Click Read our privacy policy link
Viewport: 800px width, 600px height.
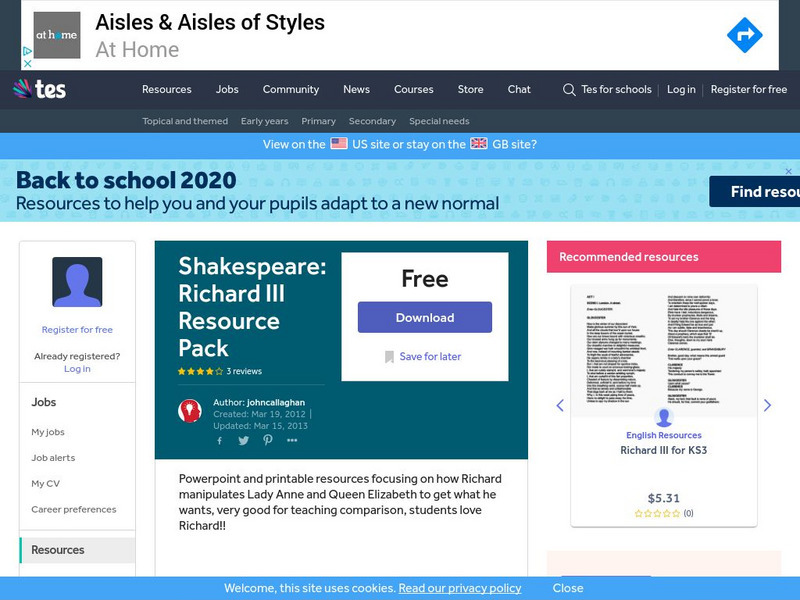coord(460,588)
